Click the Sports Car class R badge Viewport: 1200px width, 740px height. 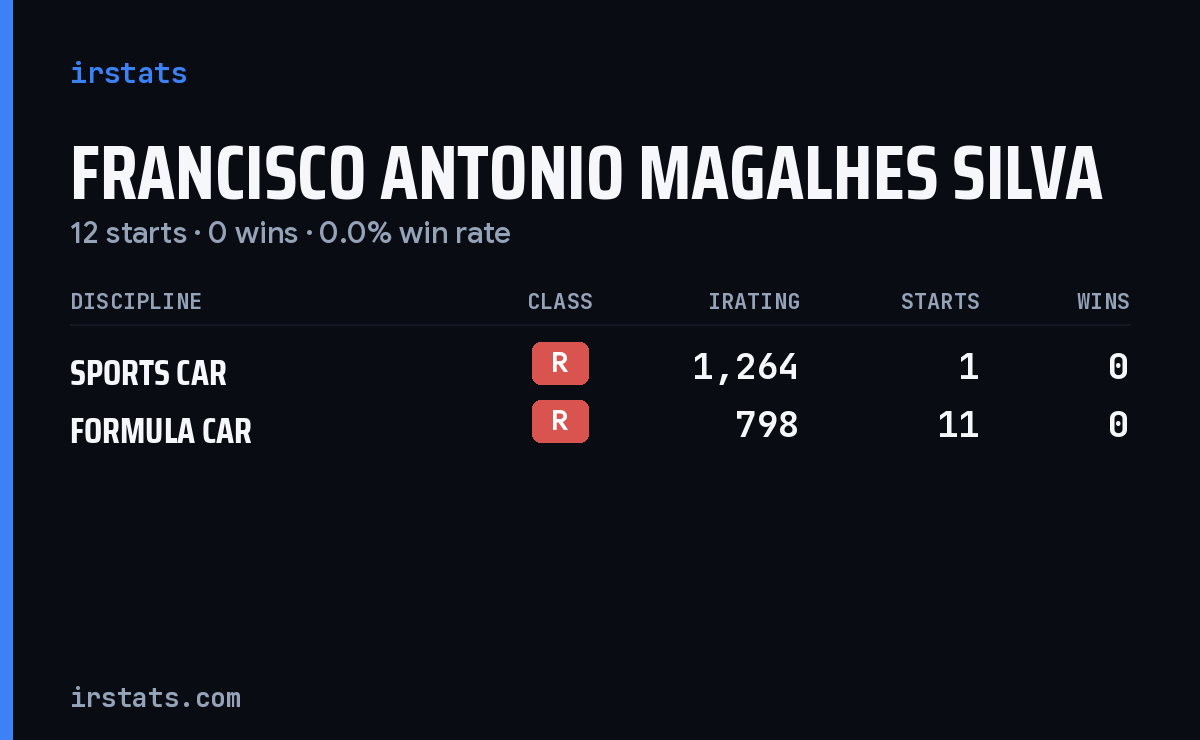(x=560, y=363)
